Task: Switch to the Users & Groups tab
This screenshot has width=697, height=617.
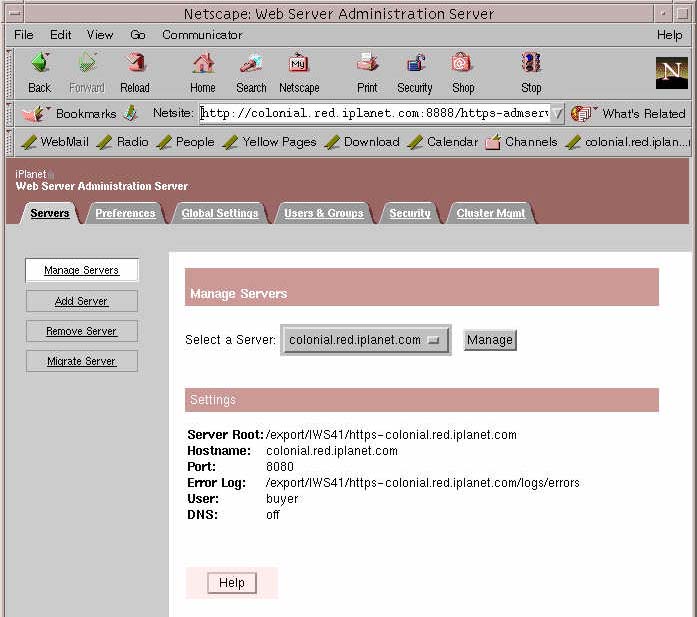Action: (324, 213)
